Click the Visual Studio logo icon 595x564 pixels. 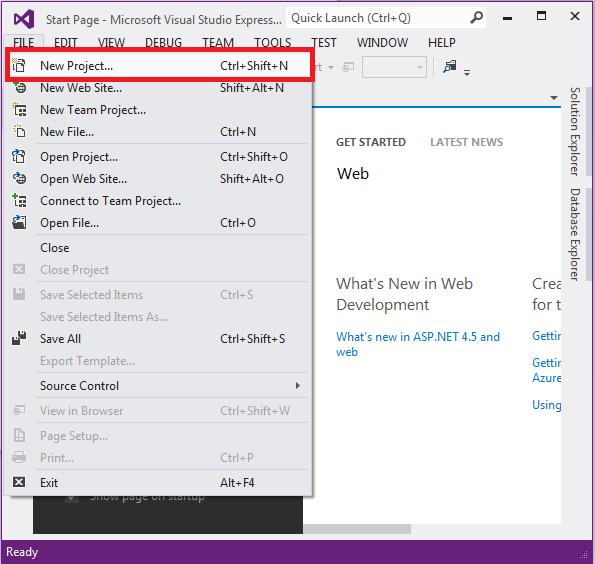24,19
